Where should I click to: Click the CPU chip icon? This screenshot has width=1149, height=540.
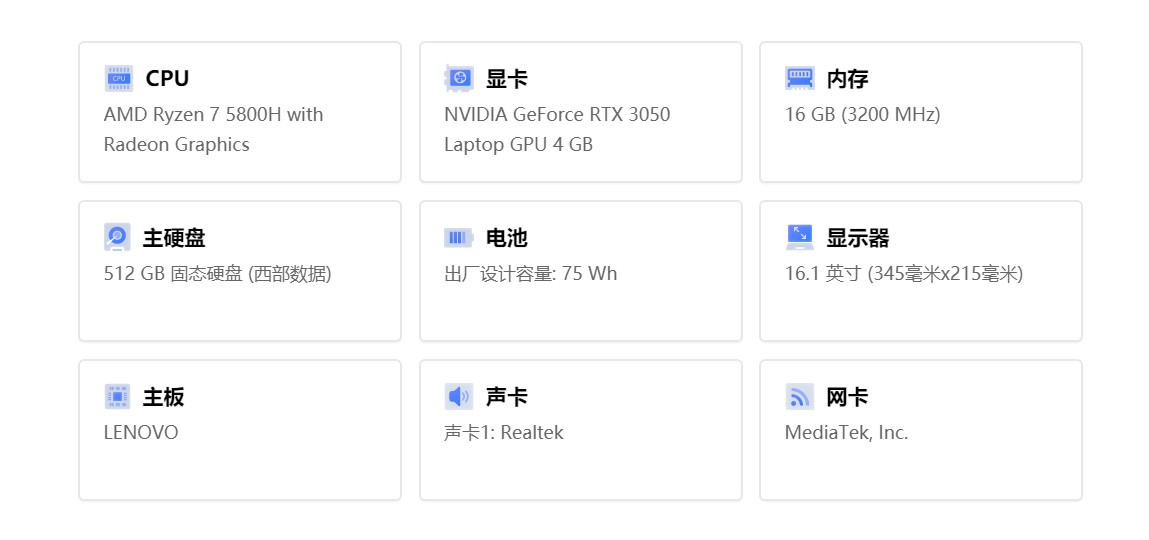118,78
